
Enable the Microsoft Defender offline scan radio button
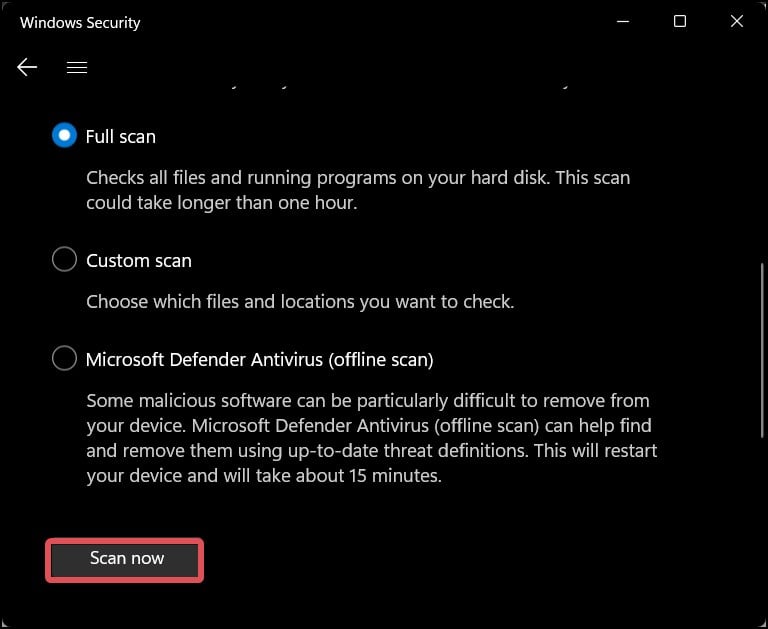pos(64,358)
